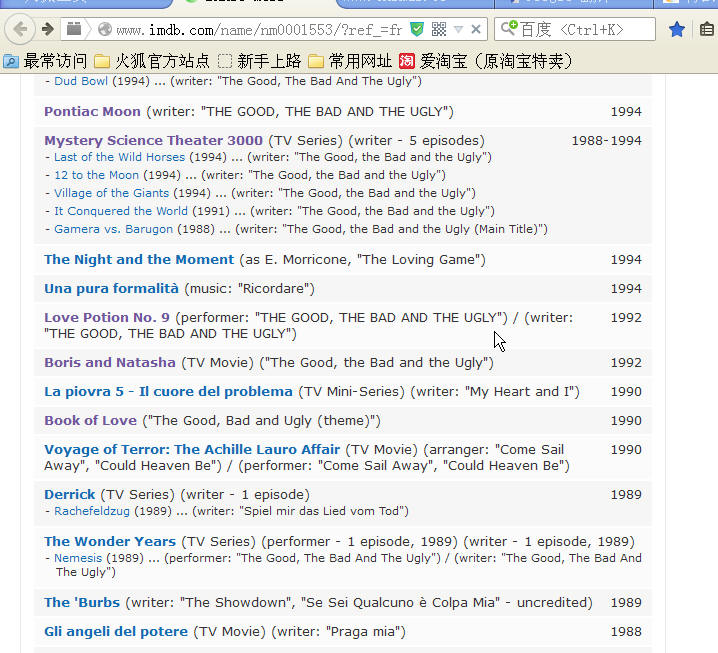Open It Conquered the World episode
The width and height of the screenshot is (718, 653).
(121, 211)
